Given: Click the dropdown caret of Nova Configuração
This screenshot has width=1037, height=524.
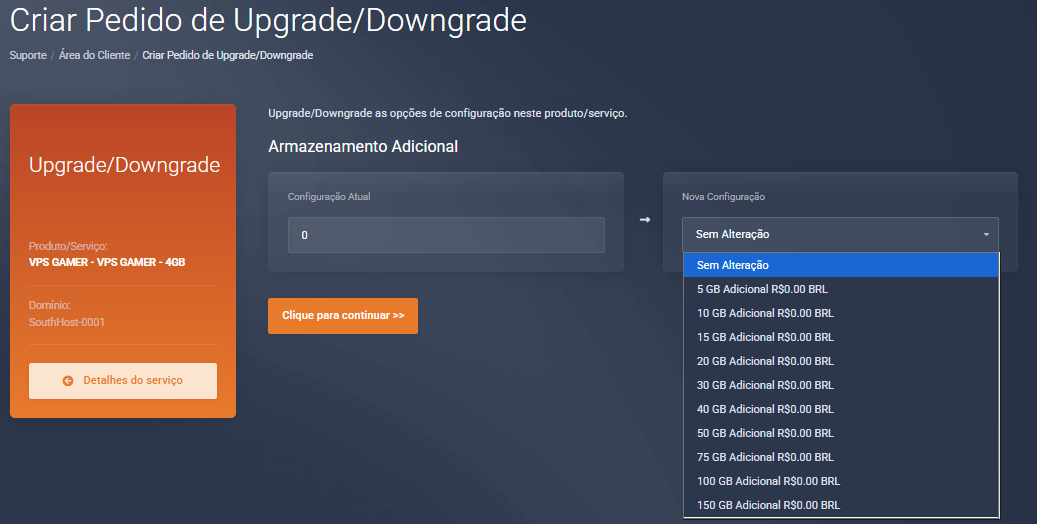Looking at the screenshot, I should point(985,235).
